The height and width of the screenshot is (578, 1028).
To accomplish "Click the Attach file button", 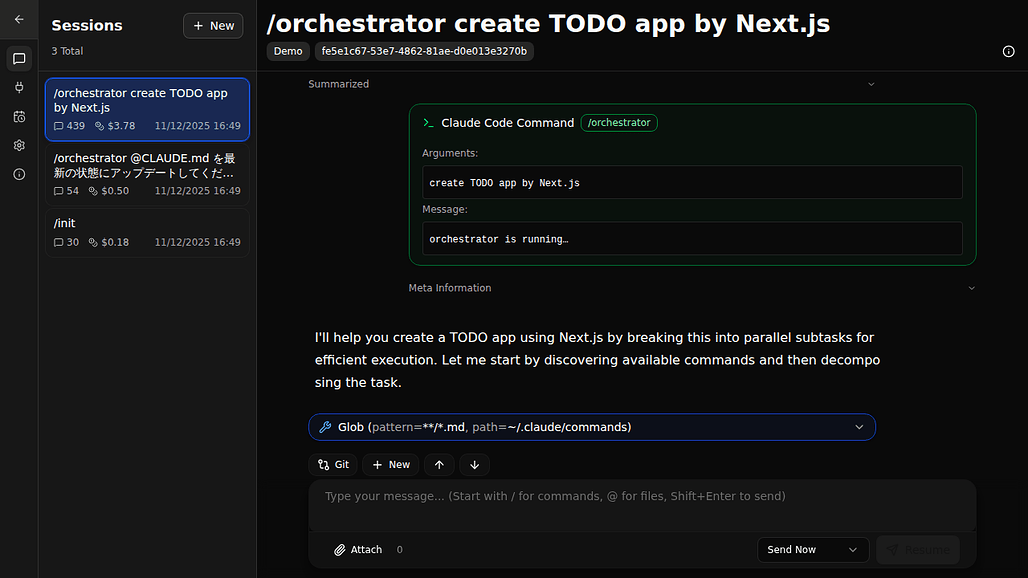I will tap(358, 550).
